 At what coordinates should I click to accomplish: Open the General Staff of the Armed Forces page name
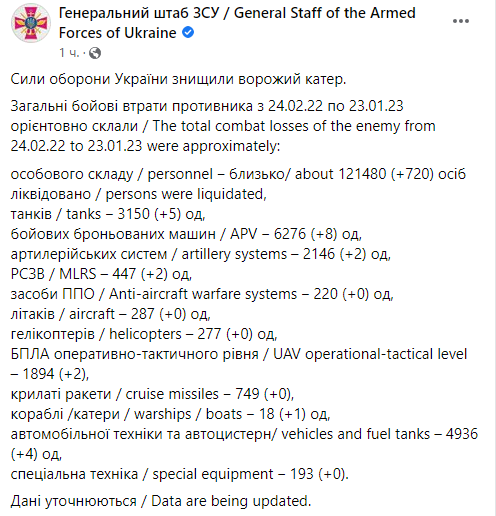[x=237, y=23]
